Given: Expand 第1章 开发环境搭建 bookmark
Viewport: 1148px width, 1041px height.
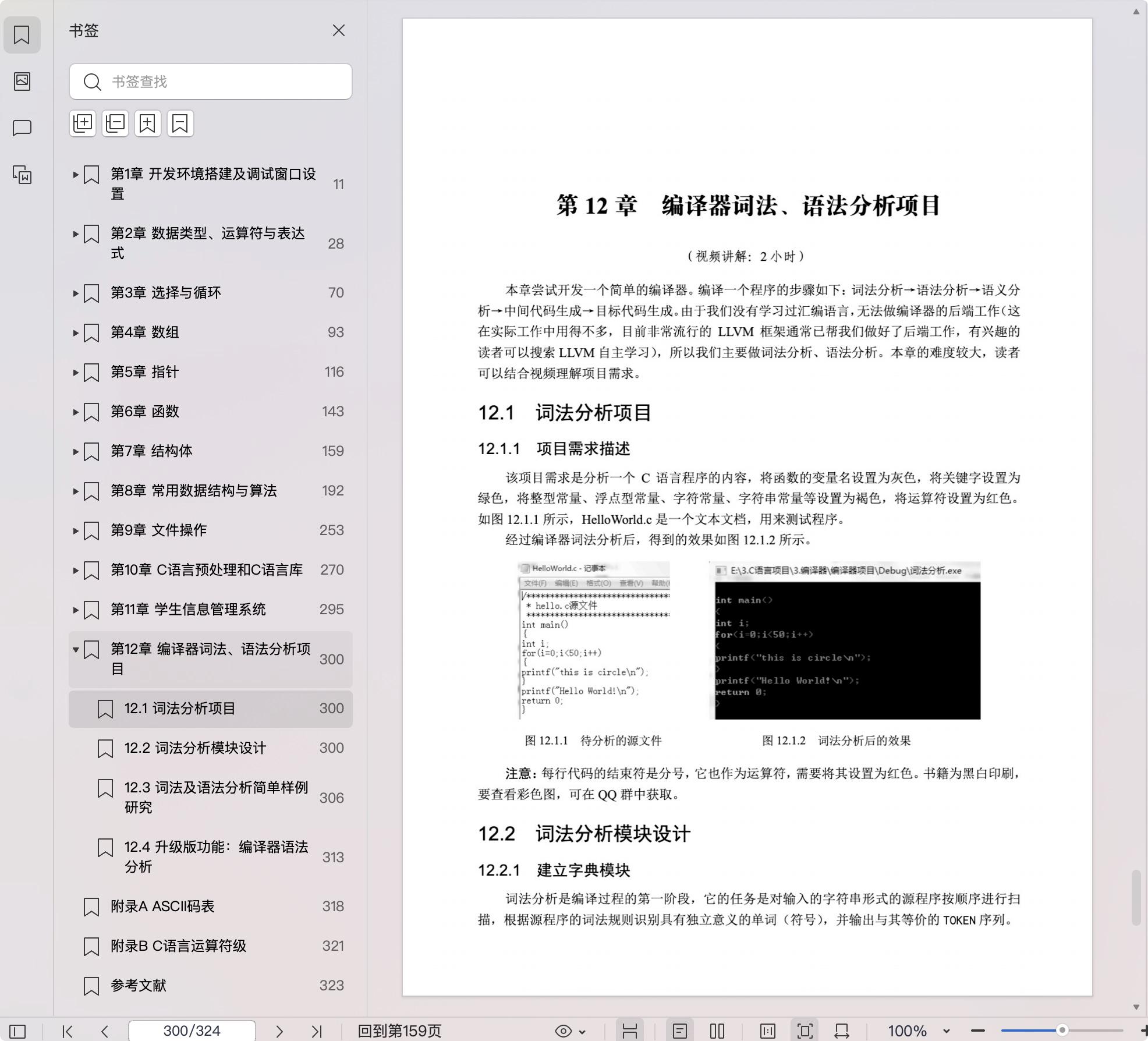Looking at the screenshot, I should coord(75,174).
